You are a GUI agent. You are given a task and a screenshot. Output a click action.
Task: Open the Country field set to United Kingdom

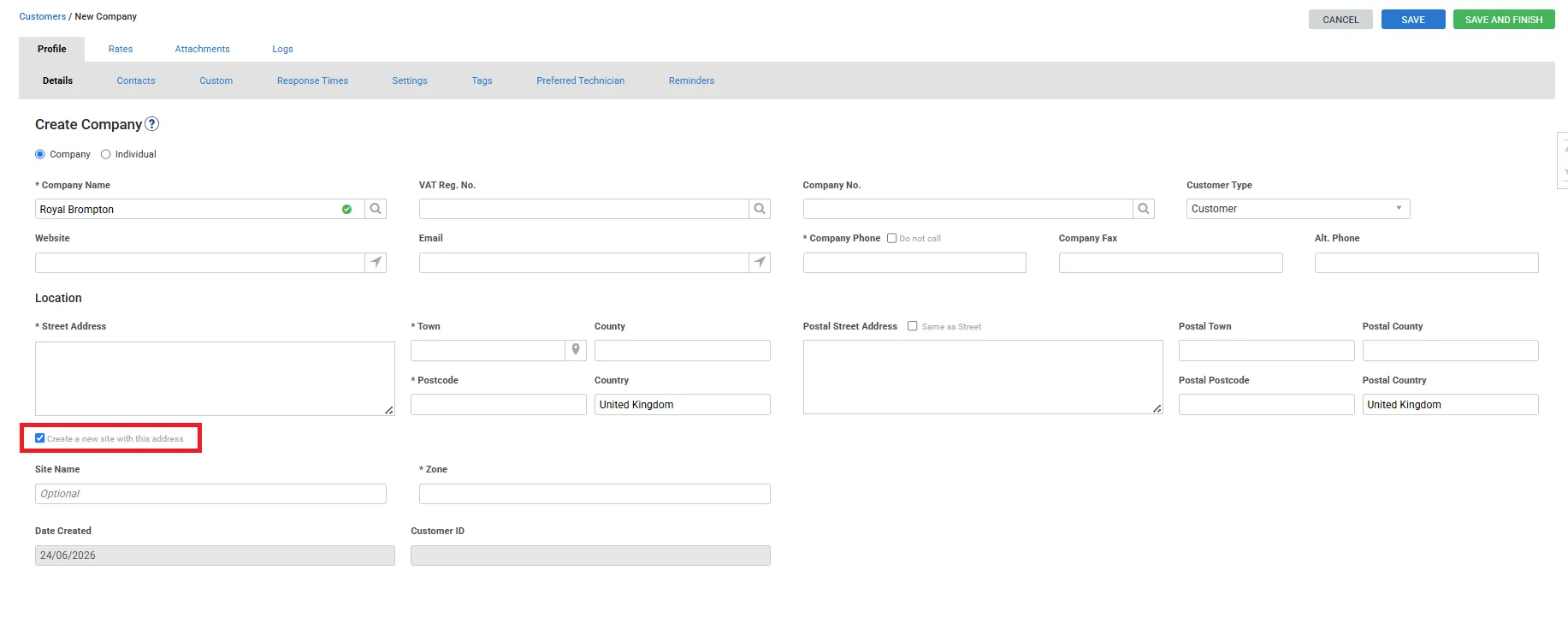pos(682,404)
